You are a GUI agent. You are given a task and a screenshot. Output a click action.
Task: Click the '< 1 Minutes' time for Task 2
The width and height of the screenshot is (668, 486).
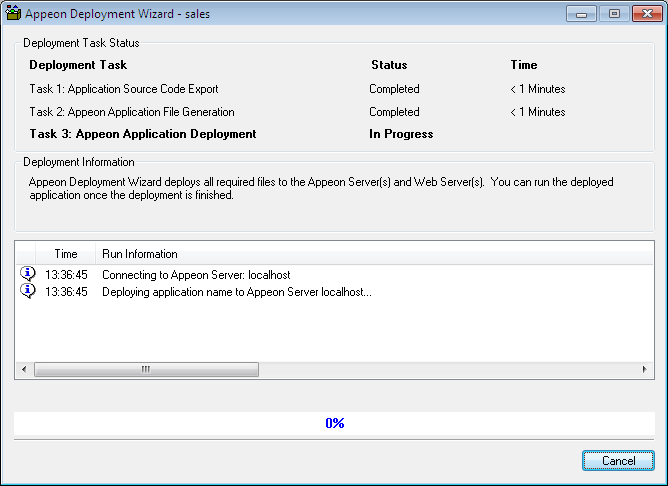point(538,112)
